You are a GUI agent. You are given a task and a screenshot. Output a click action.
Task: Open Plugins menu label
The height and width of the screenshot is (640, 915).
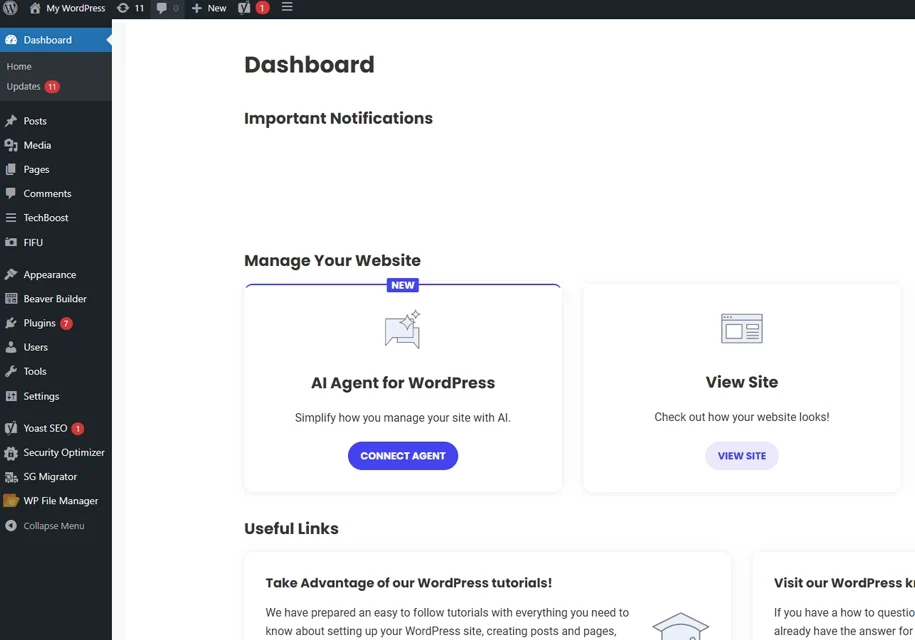click(x=39, y=323)
